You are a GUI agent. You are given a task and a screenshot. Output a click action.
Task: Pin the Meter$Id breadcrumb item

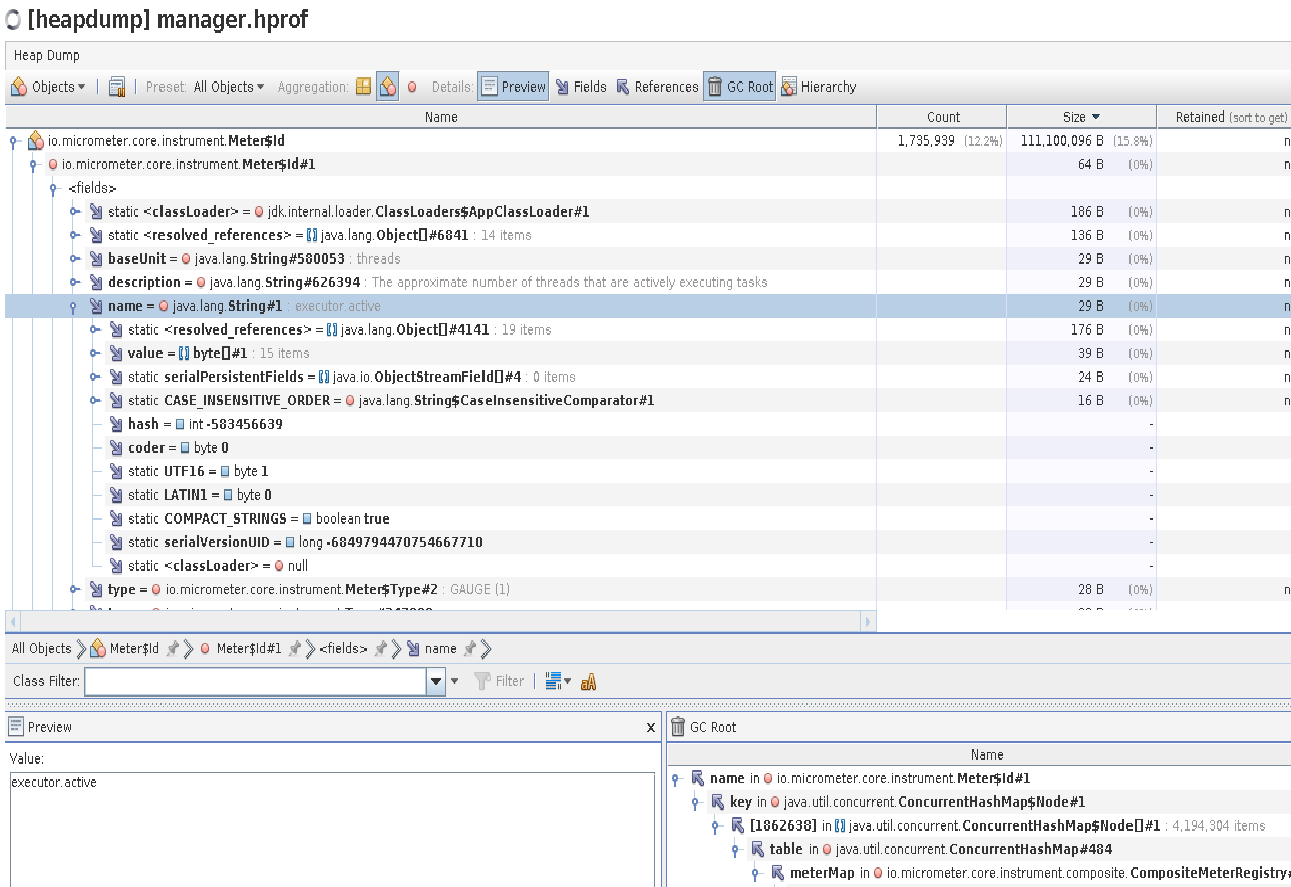pyautogui.click(x=172, y=649)
